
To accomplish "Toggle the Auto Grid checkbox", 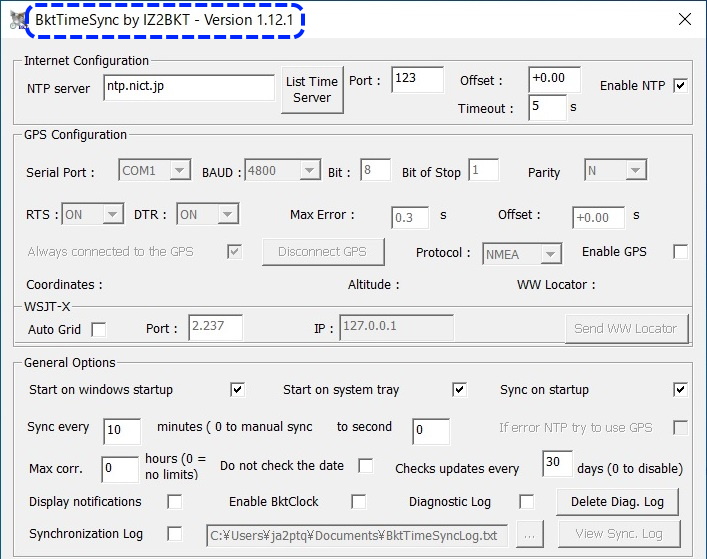I will tap(98, 330).
